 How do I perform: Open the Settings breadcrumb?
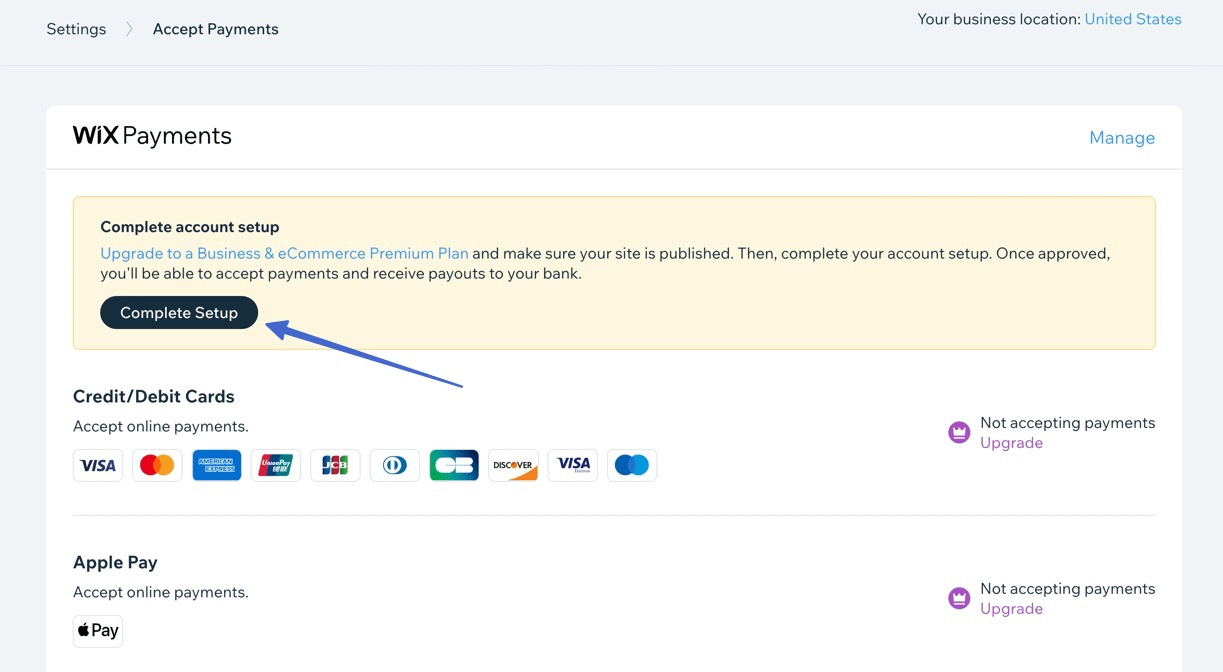[x=75, y=28]
